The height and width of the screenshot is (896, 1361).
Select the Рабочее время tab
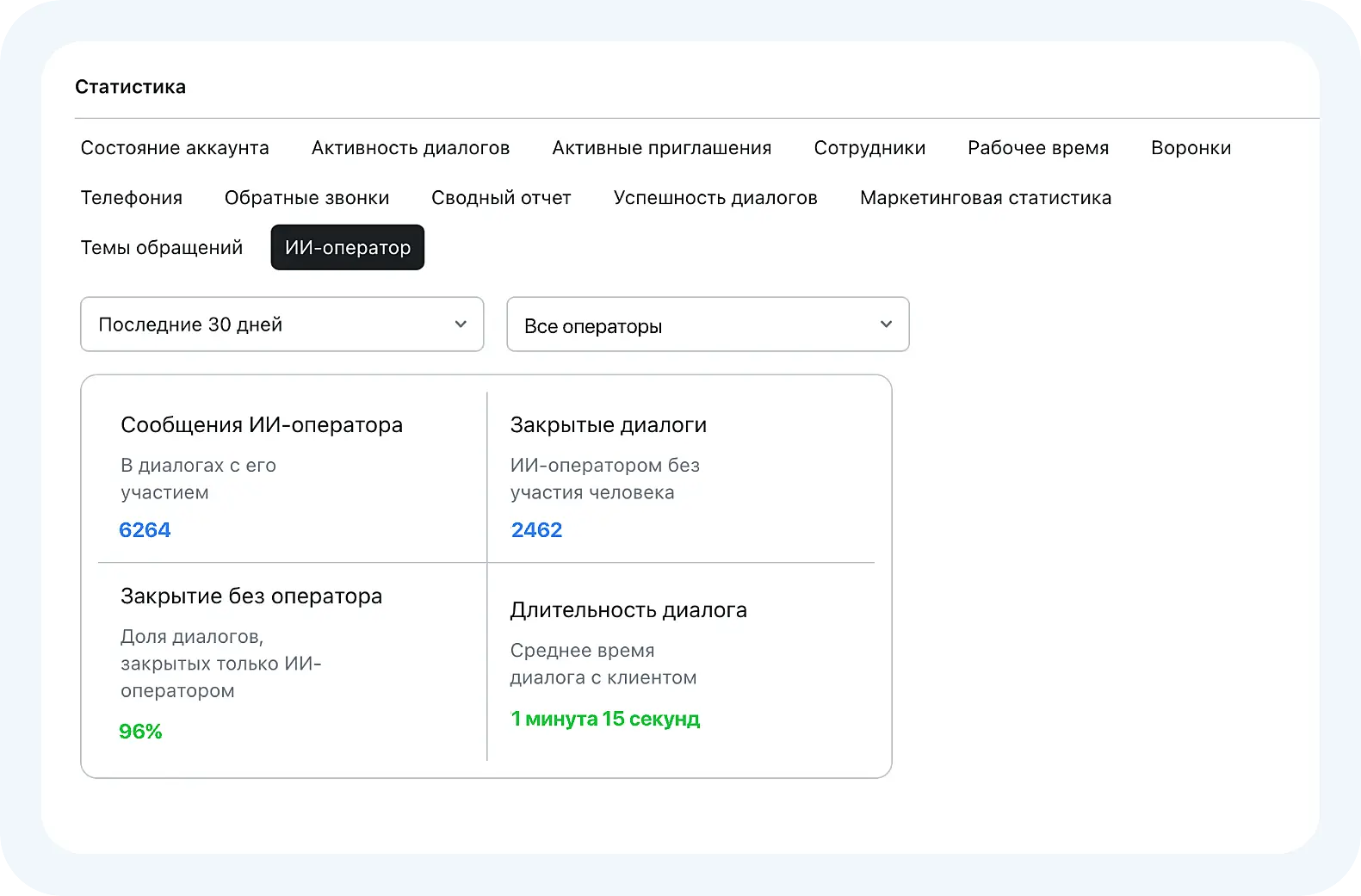point(1038,148)
